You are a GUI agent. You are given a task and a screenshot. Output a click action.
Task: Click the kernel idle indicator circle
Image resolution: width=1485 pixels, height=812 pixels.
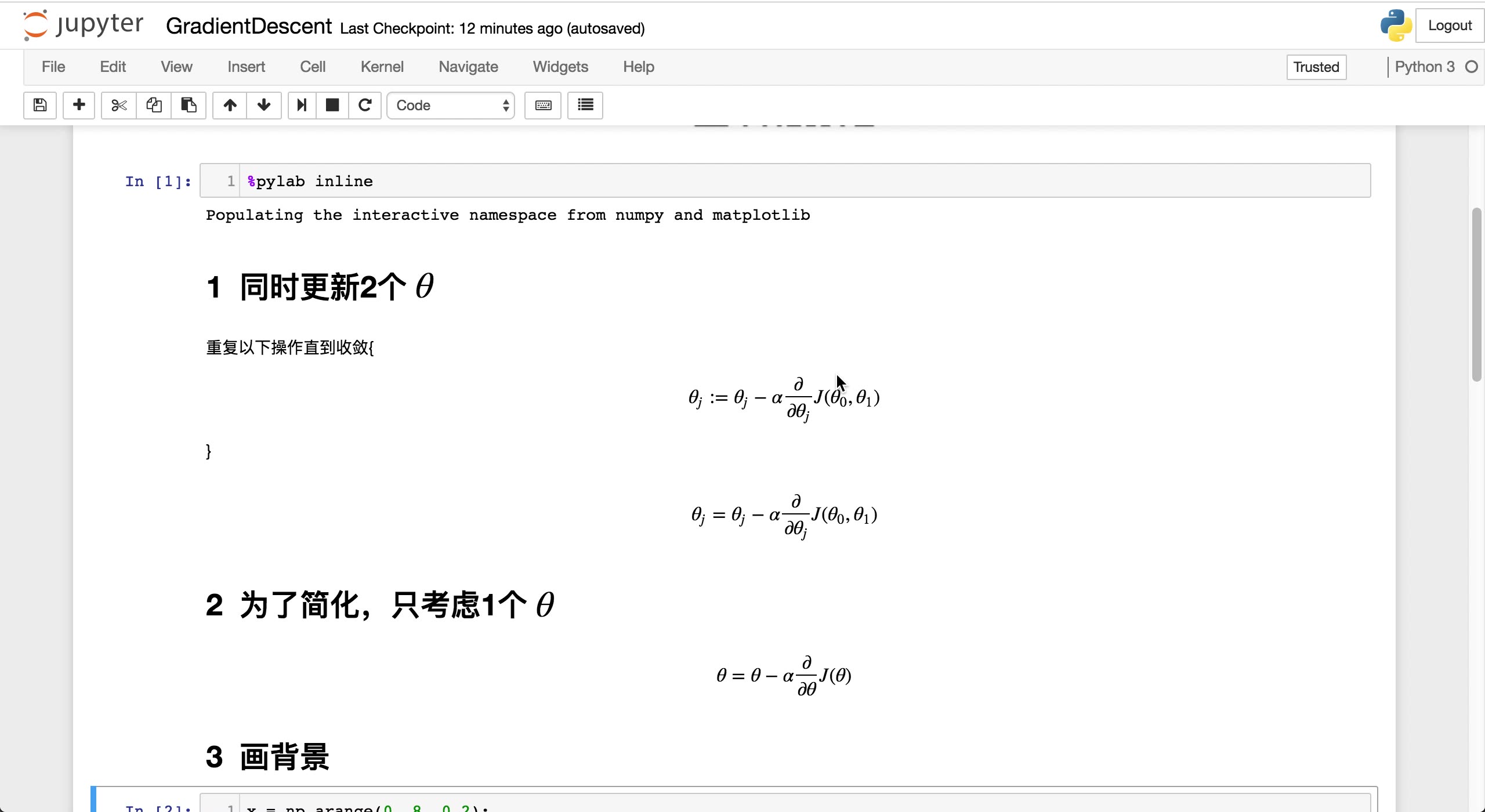1471,67
